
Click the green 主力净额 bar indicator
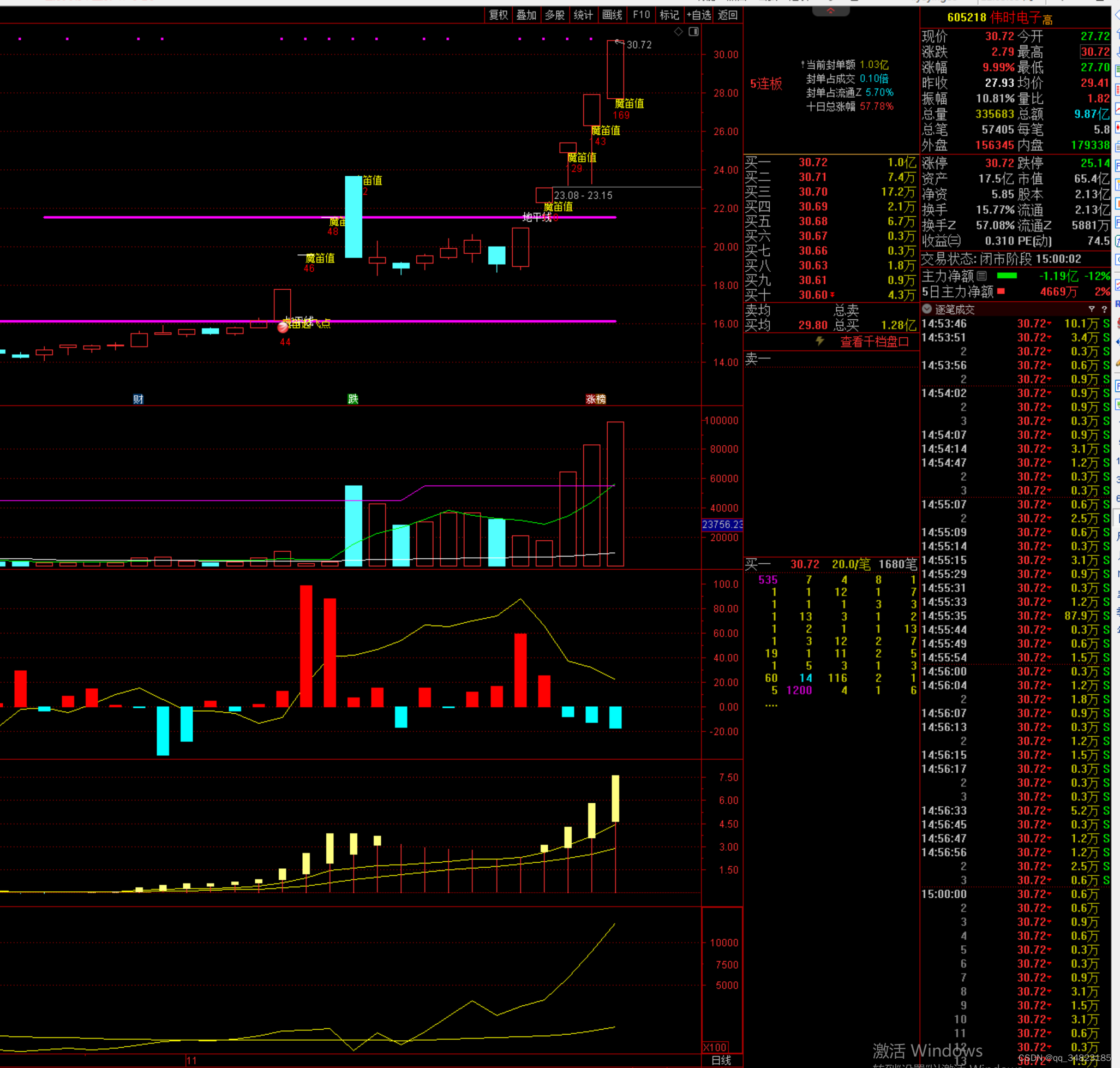[1007, 276]
